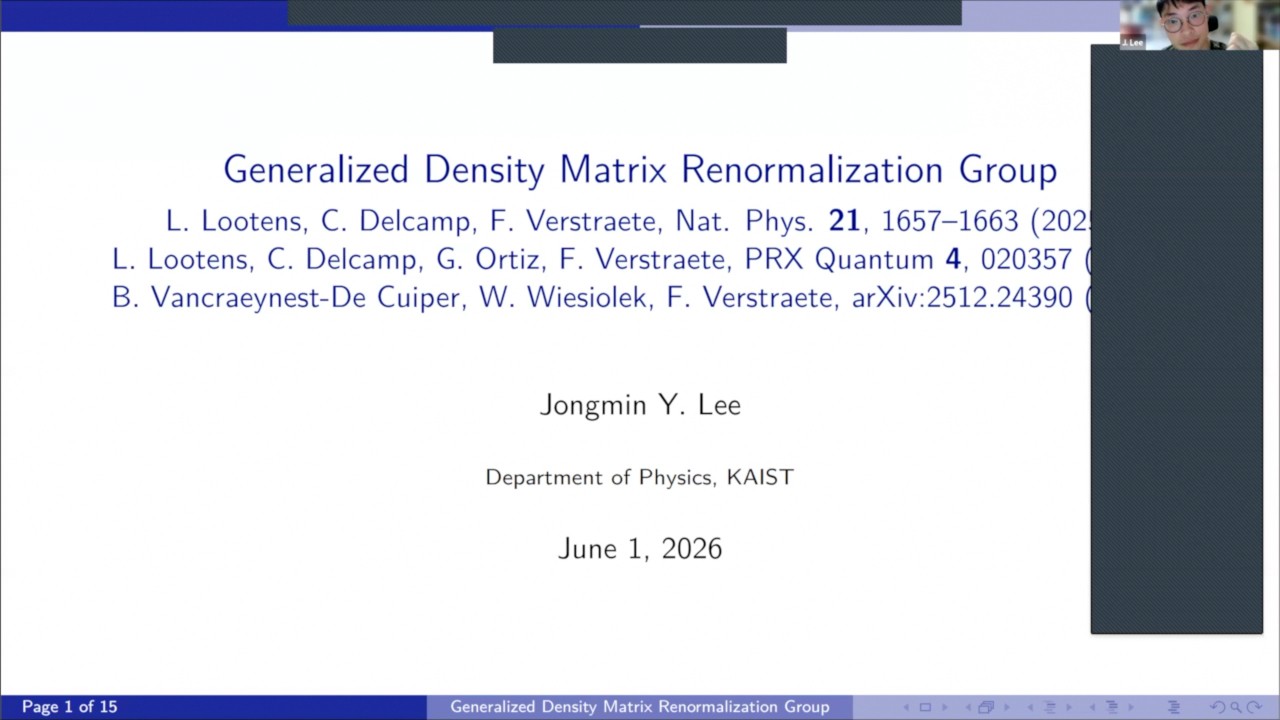Image resolution: width=1280 pixels, height=720 pixels.
Task: Open the search magnifier icon
Action: (1236, 707)
